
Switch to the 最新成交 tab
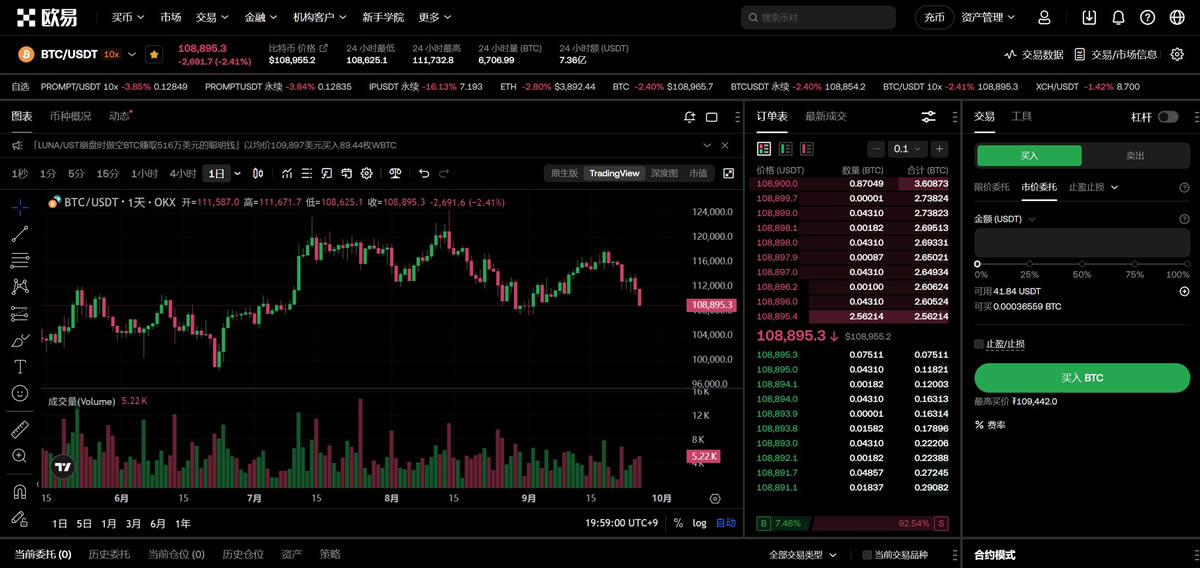click(825, 116)
